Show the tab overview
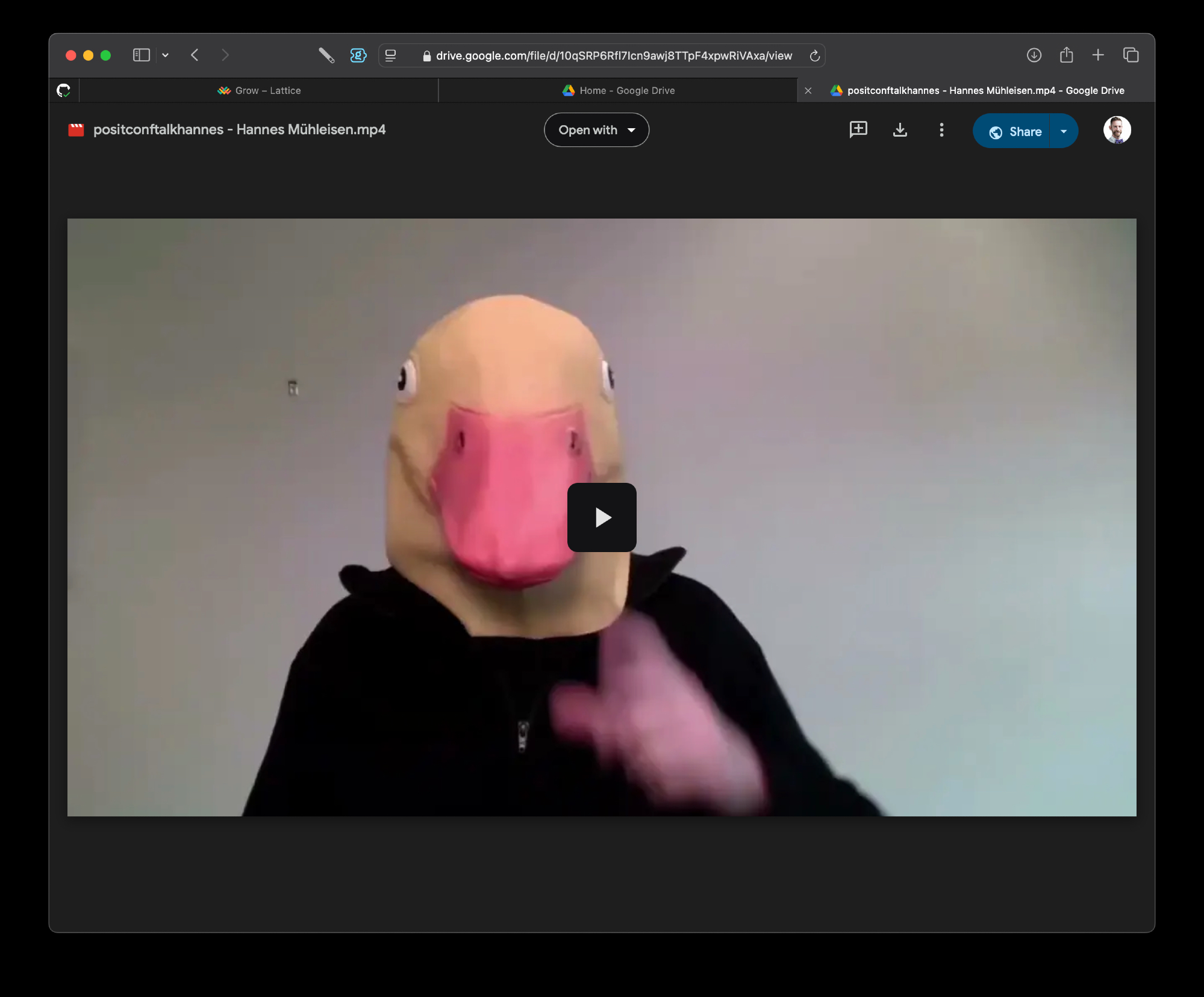1204x997 pixels. tap(1131, 55)
